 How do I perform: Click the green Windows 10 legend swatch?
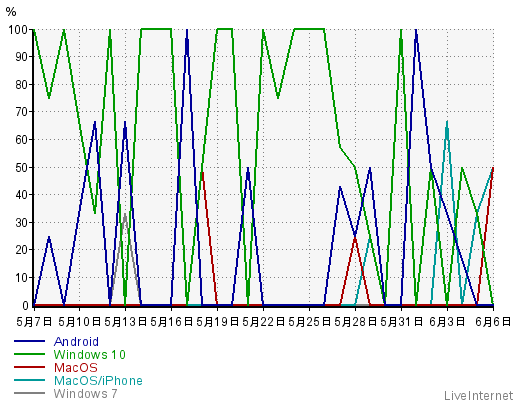(29, 354)
